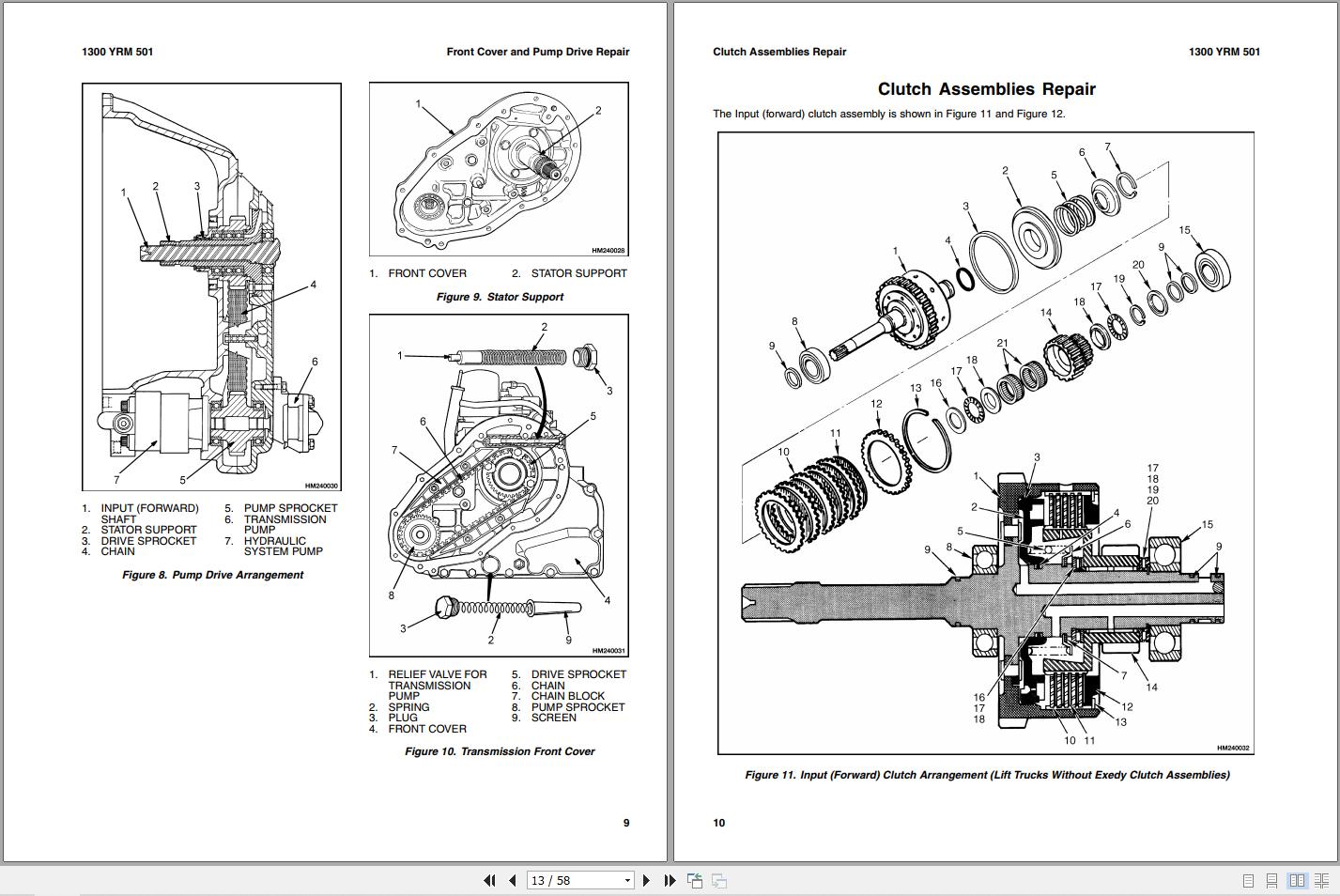This screenshot has height=896, width=1340.
Task: Click the Figure 11 Input Clutch Arrangement caption
Action: (x=987, y=775)
